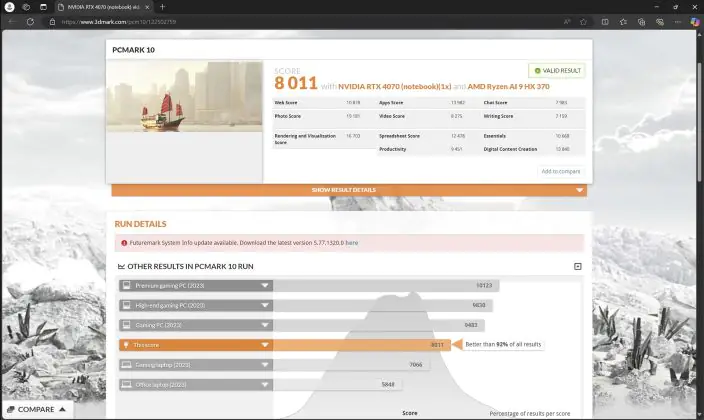Click the Premium gaming PC 10123 score bar
This screenshot has height=420, width=704.
click(x=386, y=285)
